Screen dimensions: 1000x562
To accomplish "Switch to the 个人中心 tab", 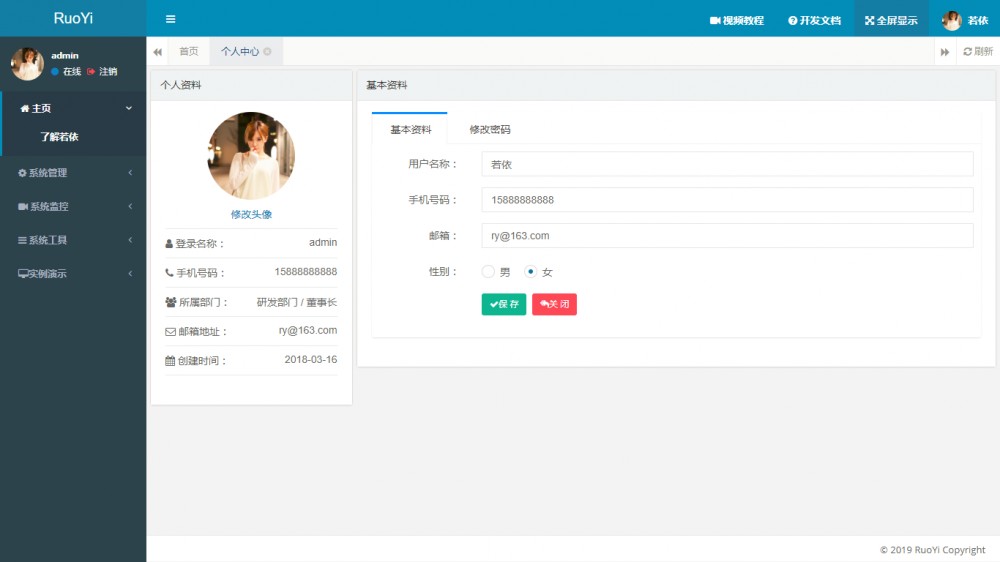I will 240,51.
